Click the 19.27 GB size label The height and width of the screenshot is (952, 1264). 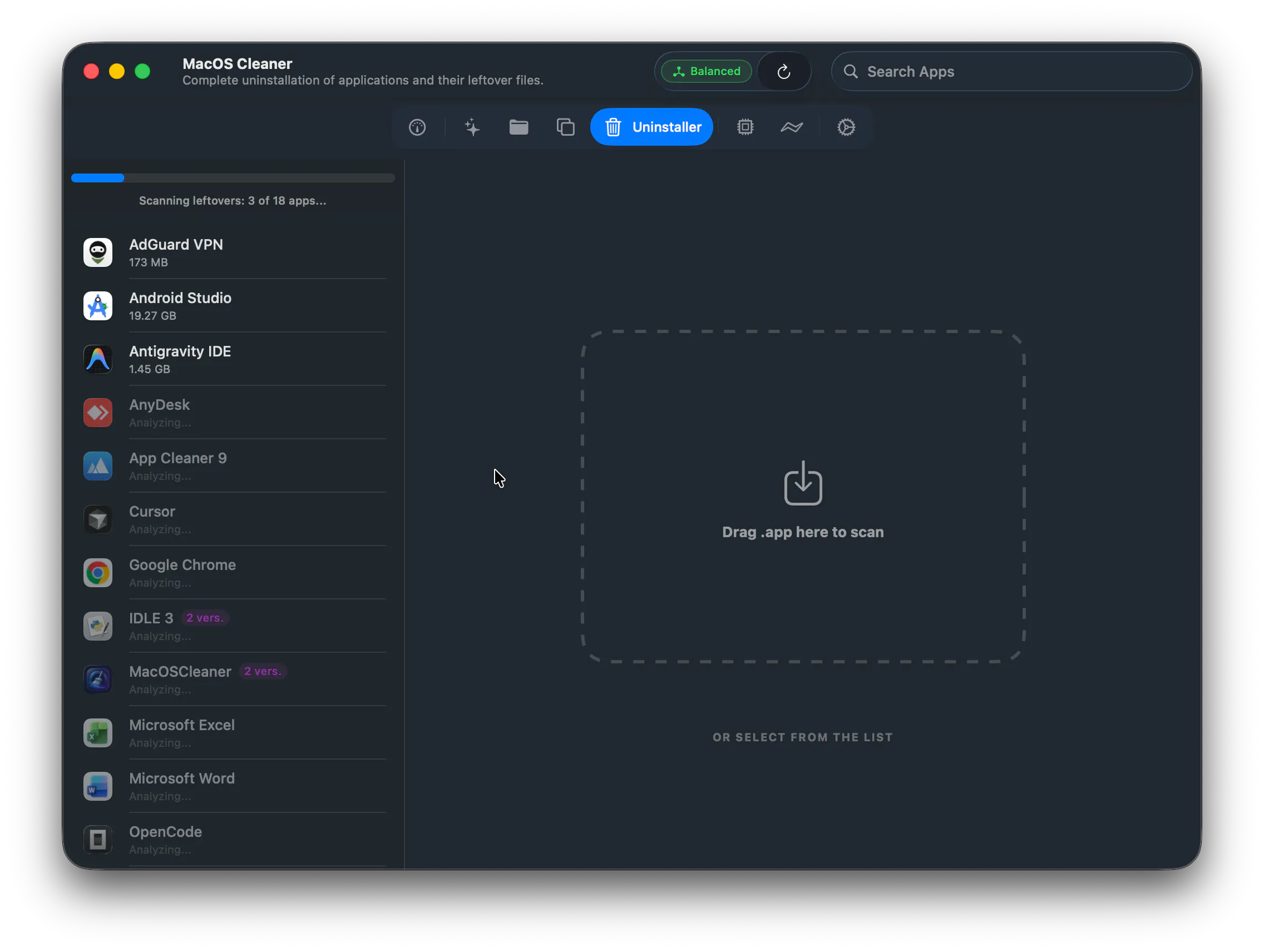pyautogui.click(x=152, y=316)
